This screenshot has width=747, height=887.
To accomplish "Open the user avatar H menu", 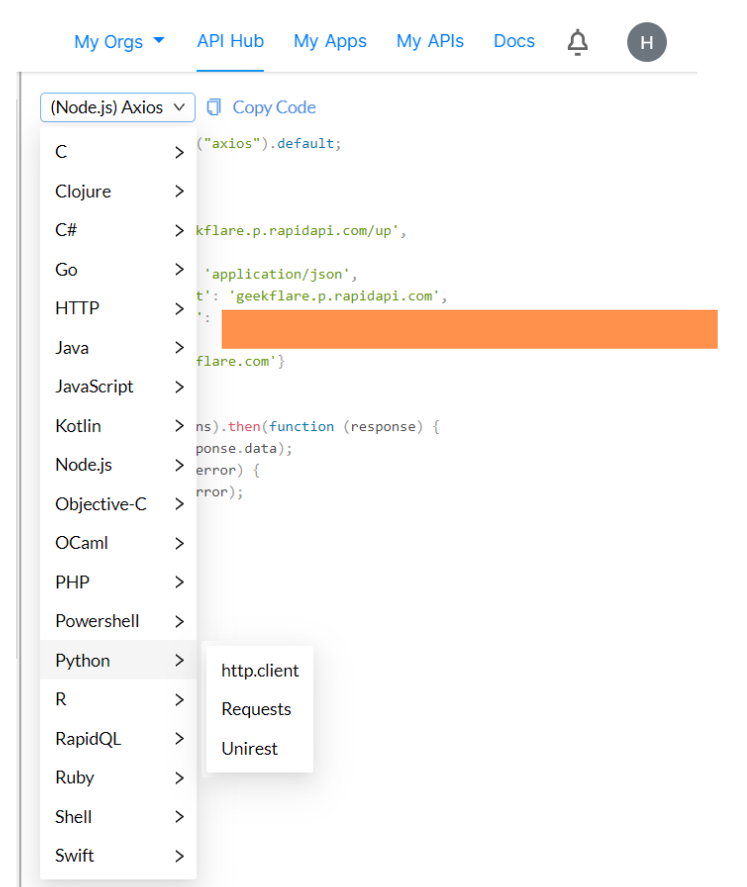I will tap(646, 42).
